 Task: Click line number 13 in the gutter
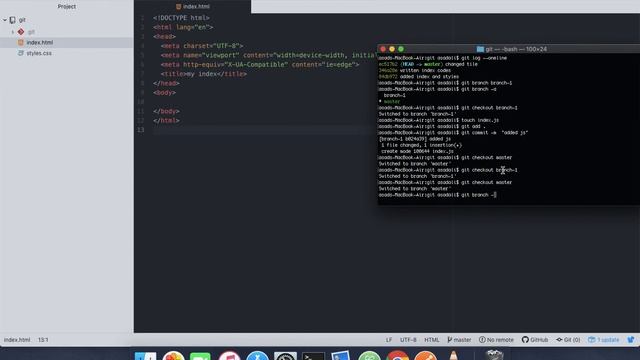coord(141,130)
